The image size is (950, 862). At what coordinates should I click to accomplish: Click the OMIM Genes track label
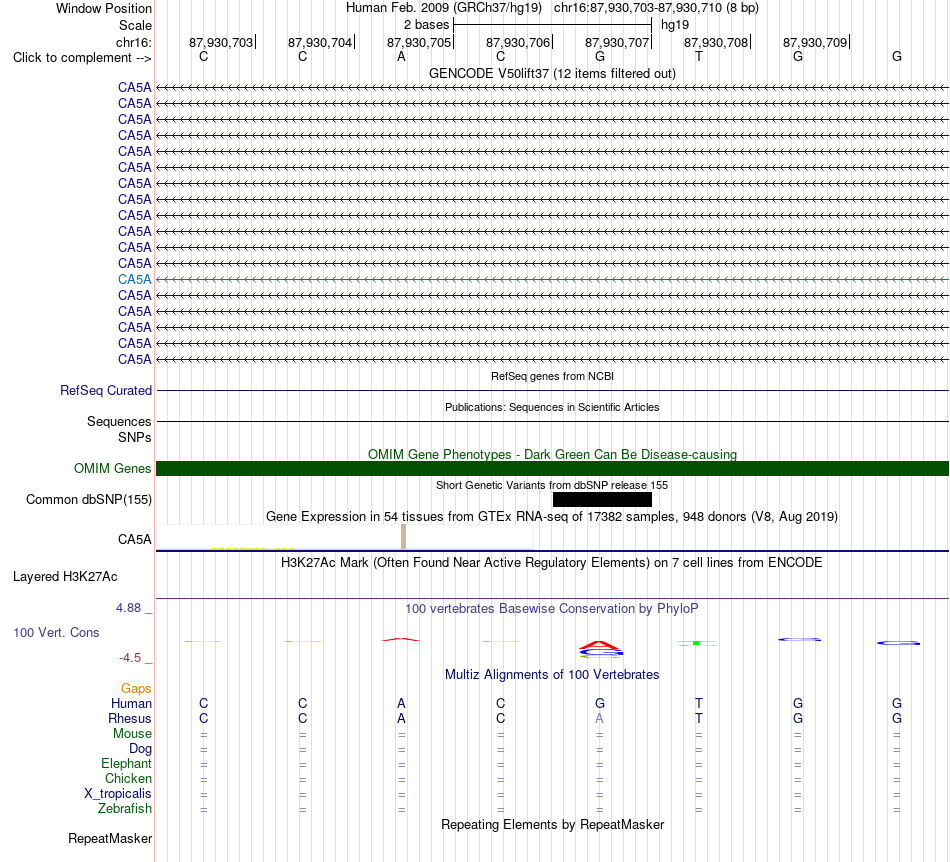(112, 468)
